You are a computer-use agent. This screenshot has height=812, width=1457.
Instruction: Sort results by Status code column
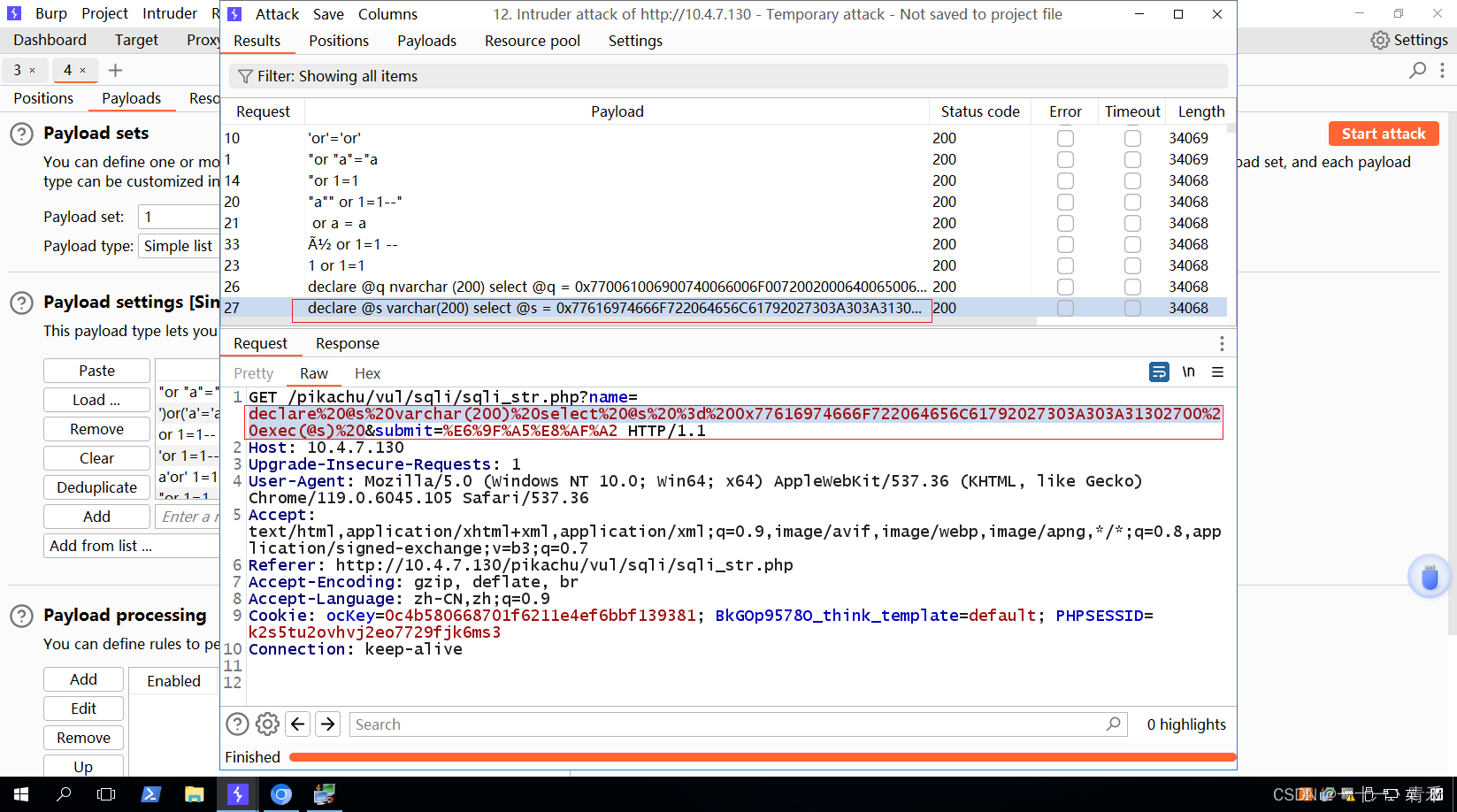click(980, 111)
